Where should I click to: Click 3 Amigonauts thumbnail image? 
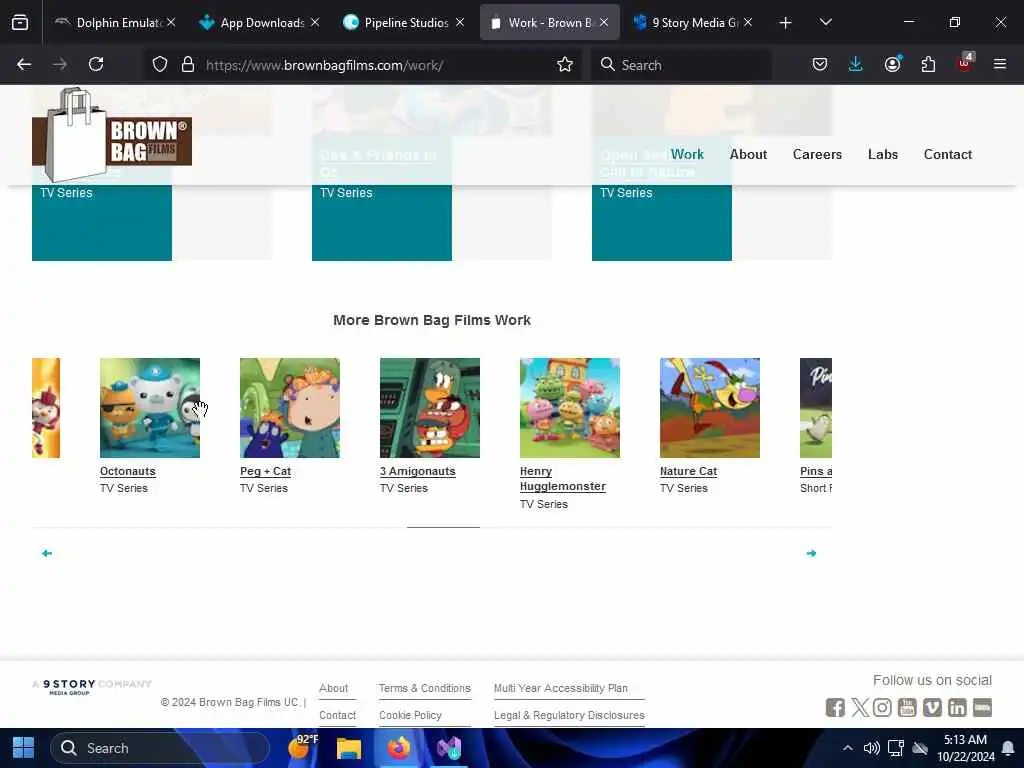coord(430,408)
